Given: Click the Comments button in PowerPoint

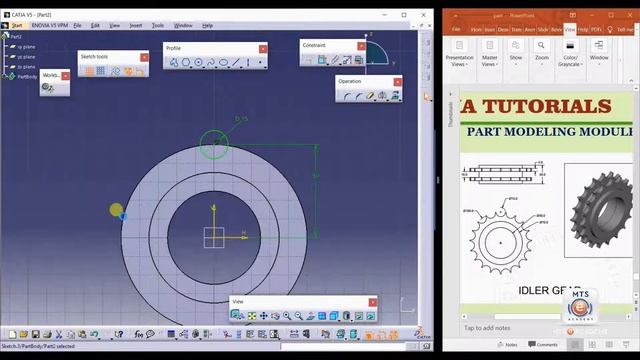Looking at the screenshot, I should (543, 344).
